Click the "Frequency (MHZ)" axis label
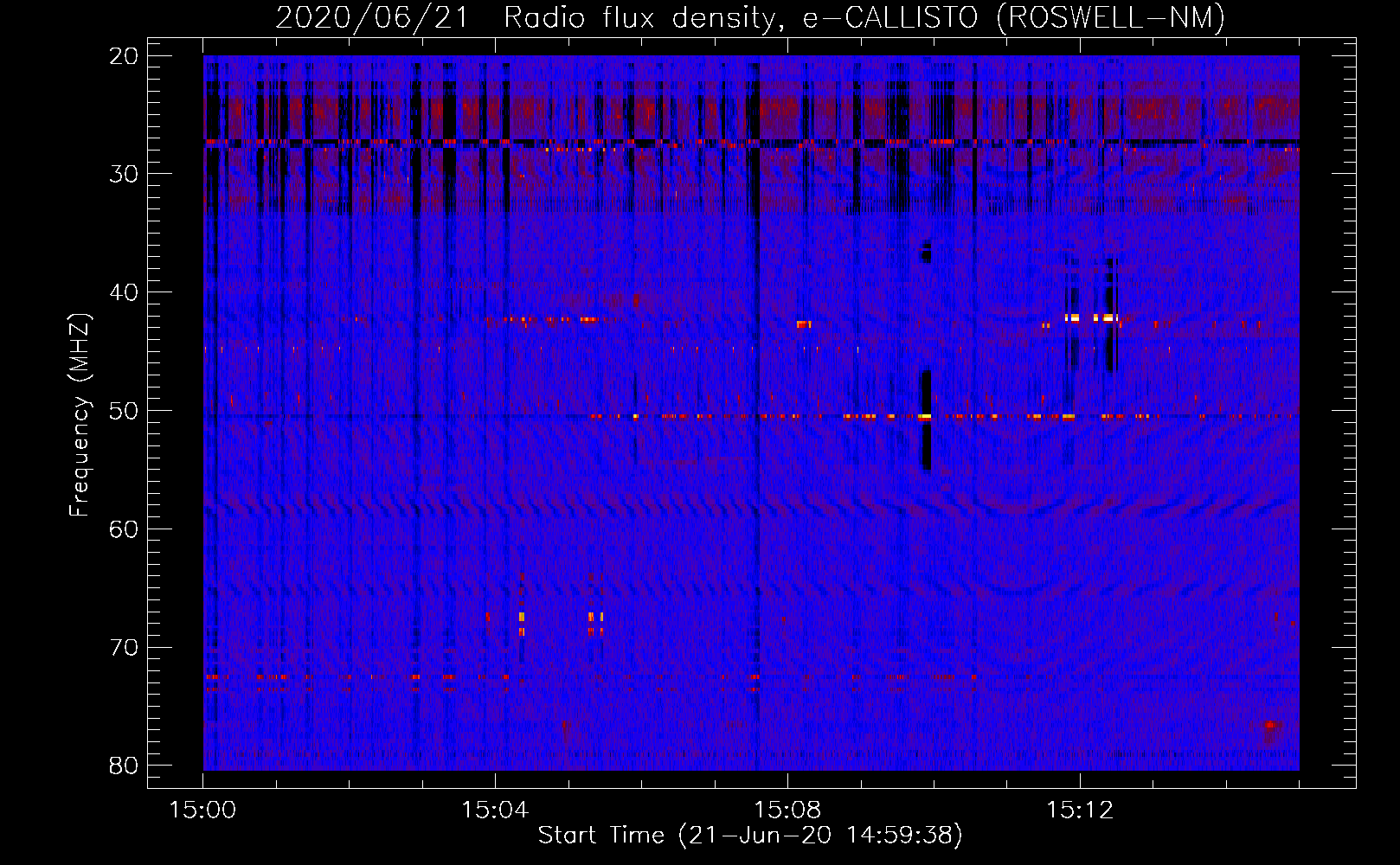The height and width of the screenshot is (865, 1400). tap(80, 415)
